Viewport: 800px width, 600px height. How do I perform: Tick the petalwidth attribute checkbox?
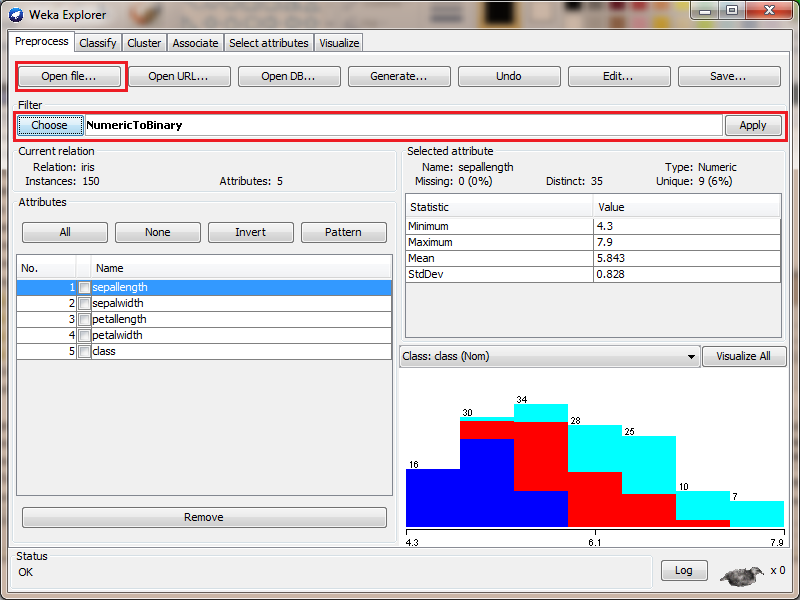[84, 336]
